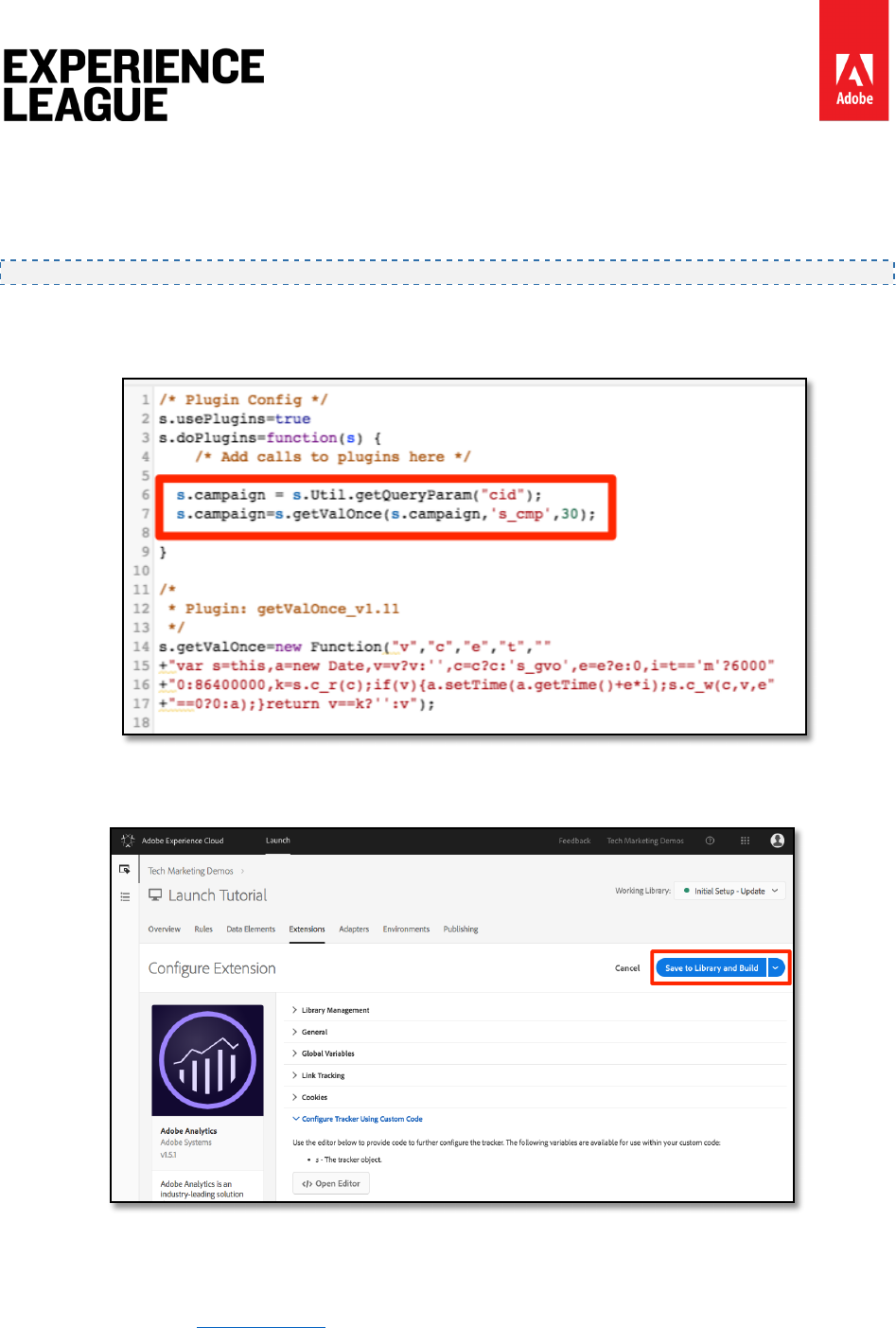The width and height of the screenshot is (896, 1328).
Task: Click the Configure Extension heading
Action: tap(212, 968)
